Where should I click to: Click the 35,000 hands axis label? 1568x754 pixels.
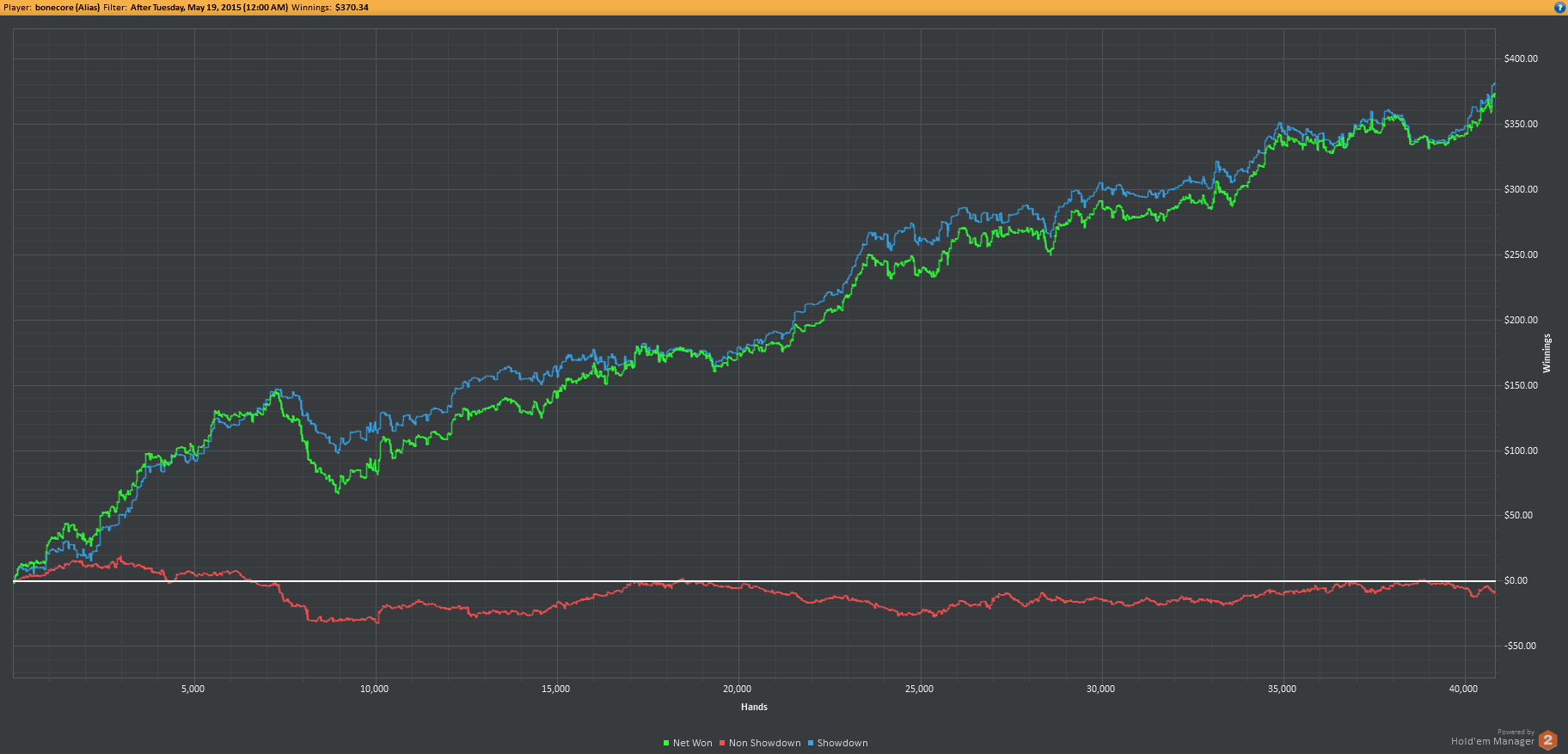1282,689
